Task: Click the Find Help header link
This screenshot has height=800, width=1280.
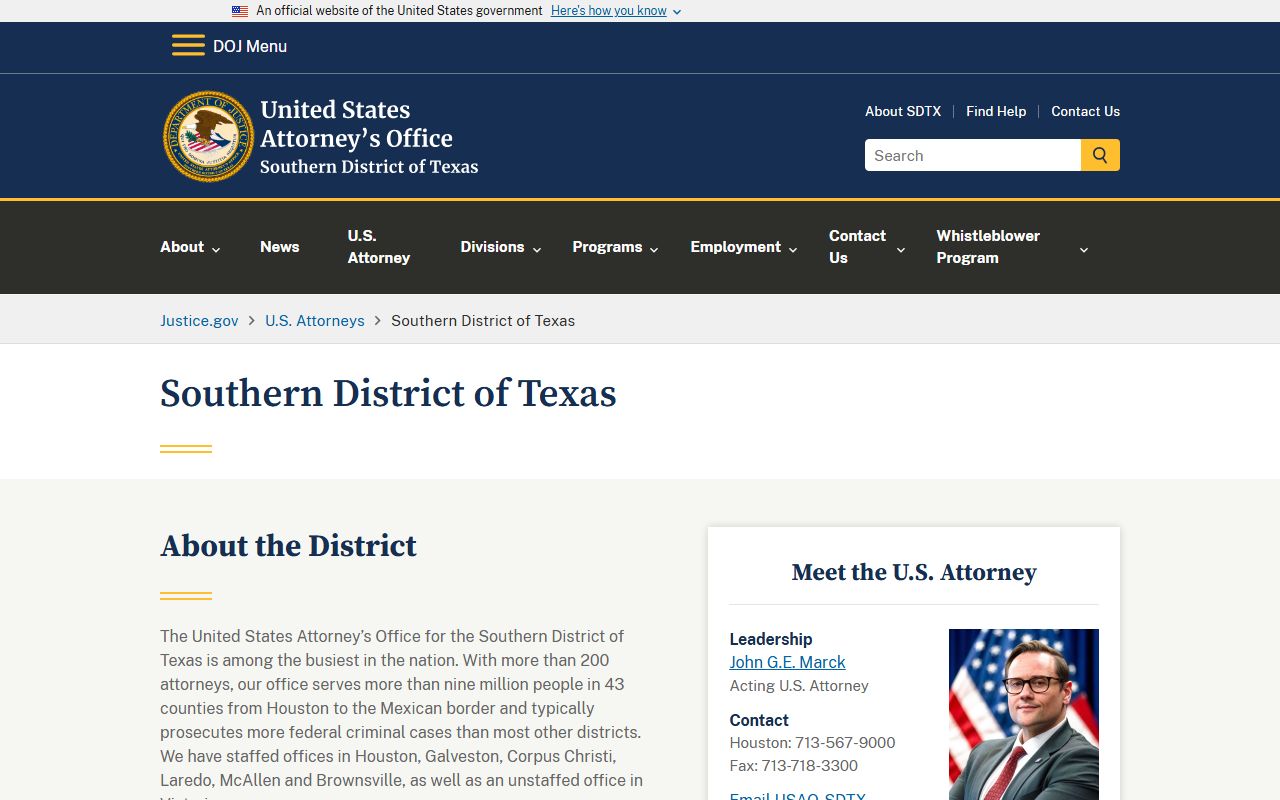Action: (996, 111)
